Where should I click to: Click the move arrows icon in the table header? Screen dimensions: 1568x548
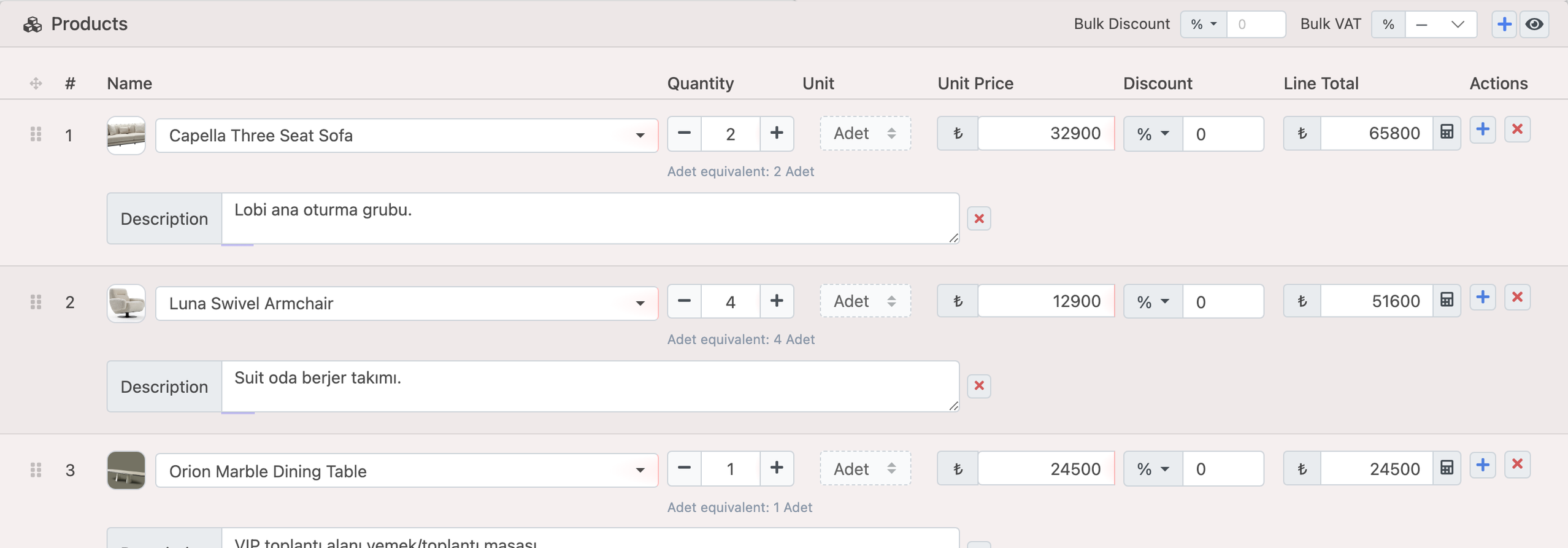[x=36, y=83]
